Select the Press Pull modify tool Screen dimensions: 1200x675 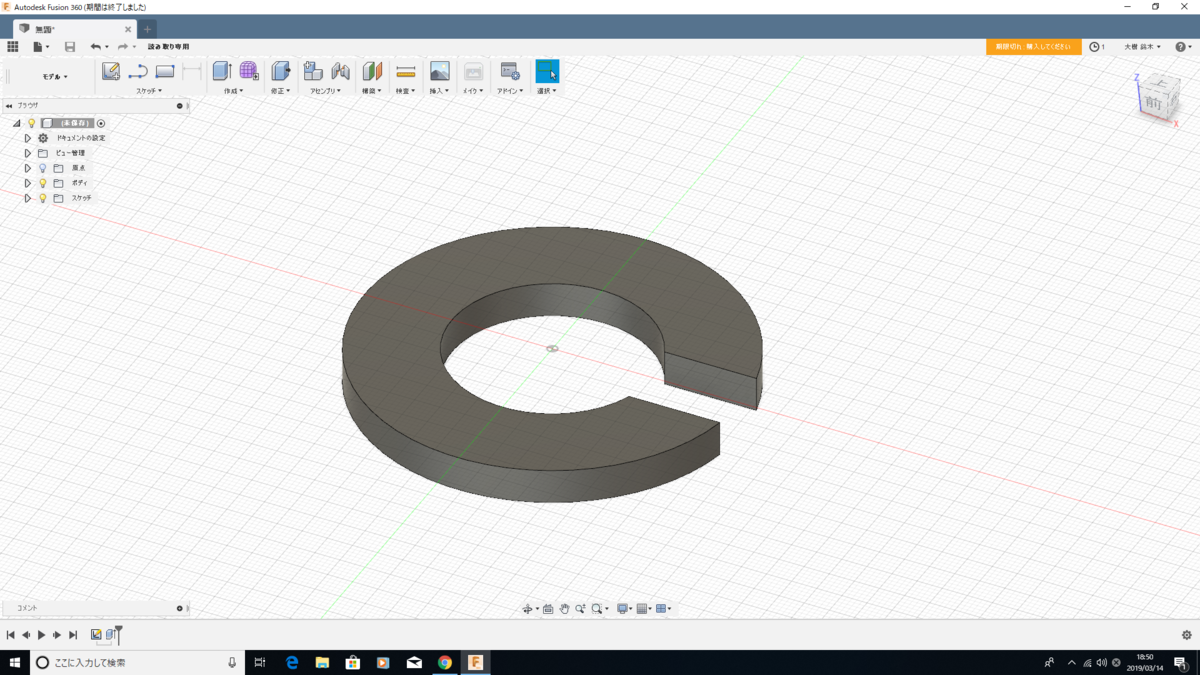[281, 71]
